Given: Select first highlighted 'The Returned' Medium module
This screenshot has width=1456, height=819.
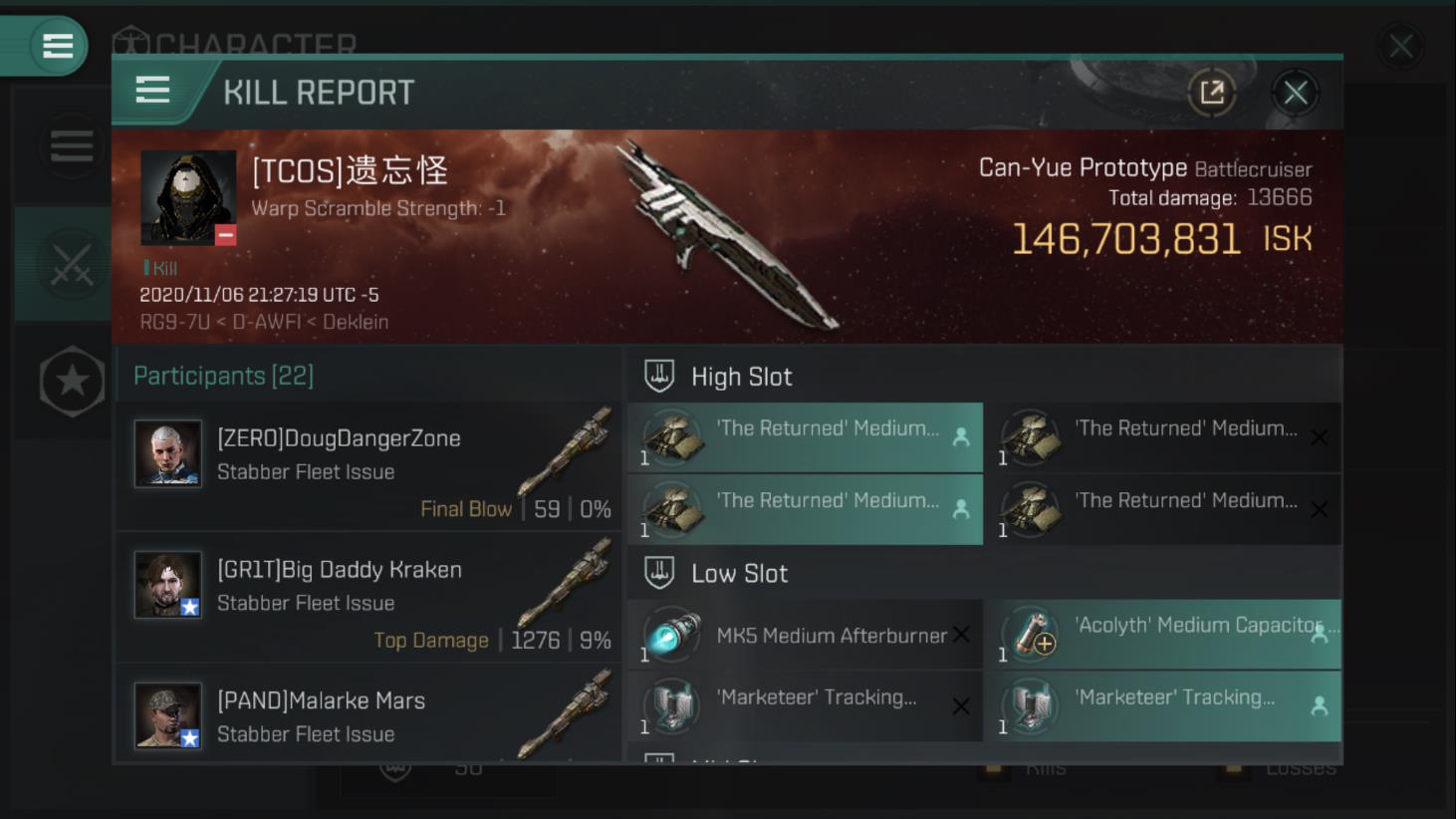Looking at the screenshot, I should 805,437.
